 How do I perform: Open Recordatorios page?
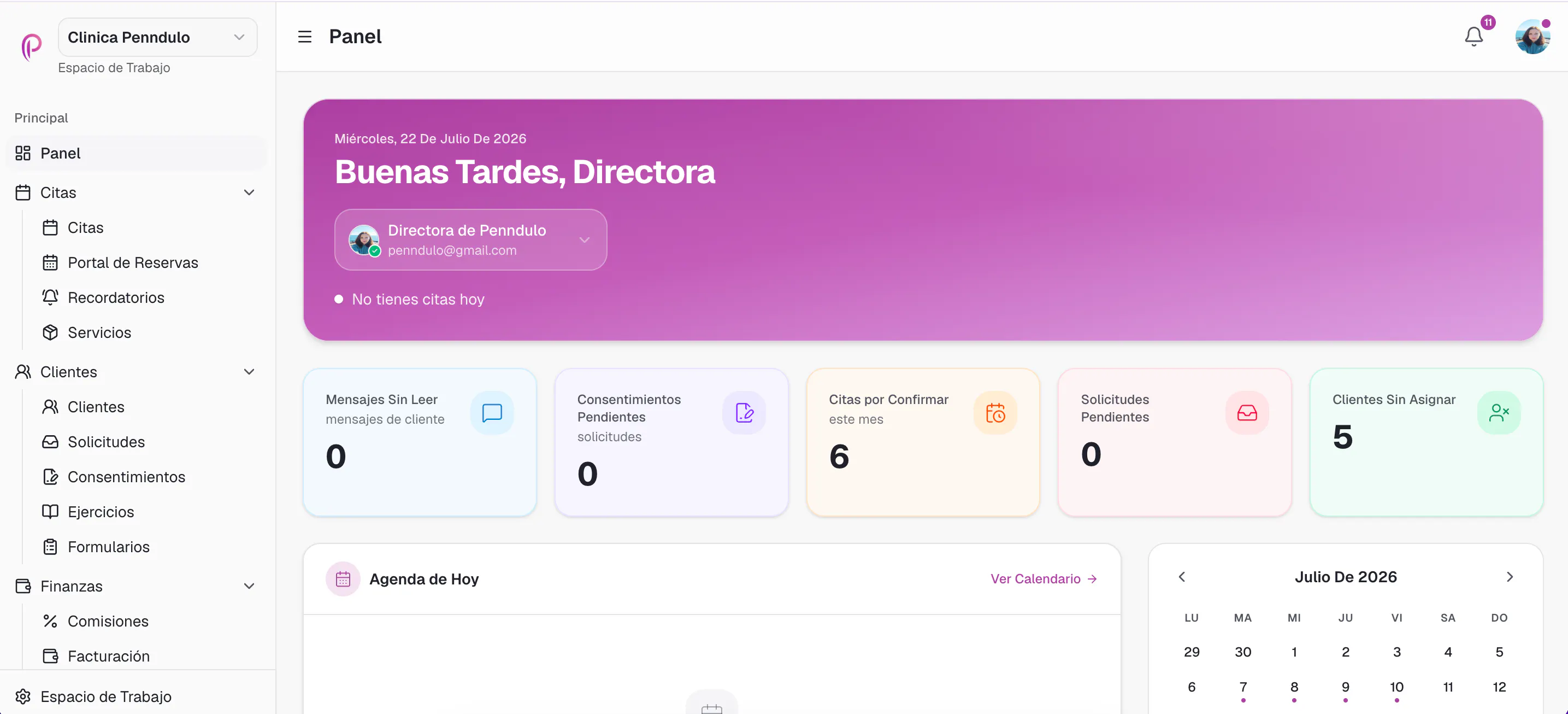150,297
